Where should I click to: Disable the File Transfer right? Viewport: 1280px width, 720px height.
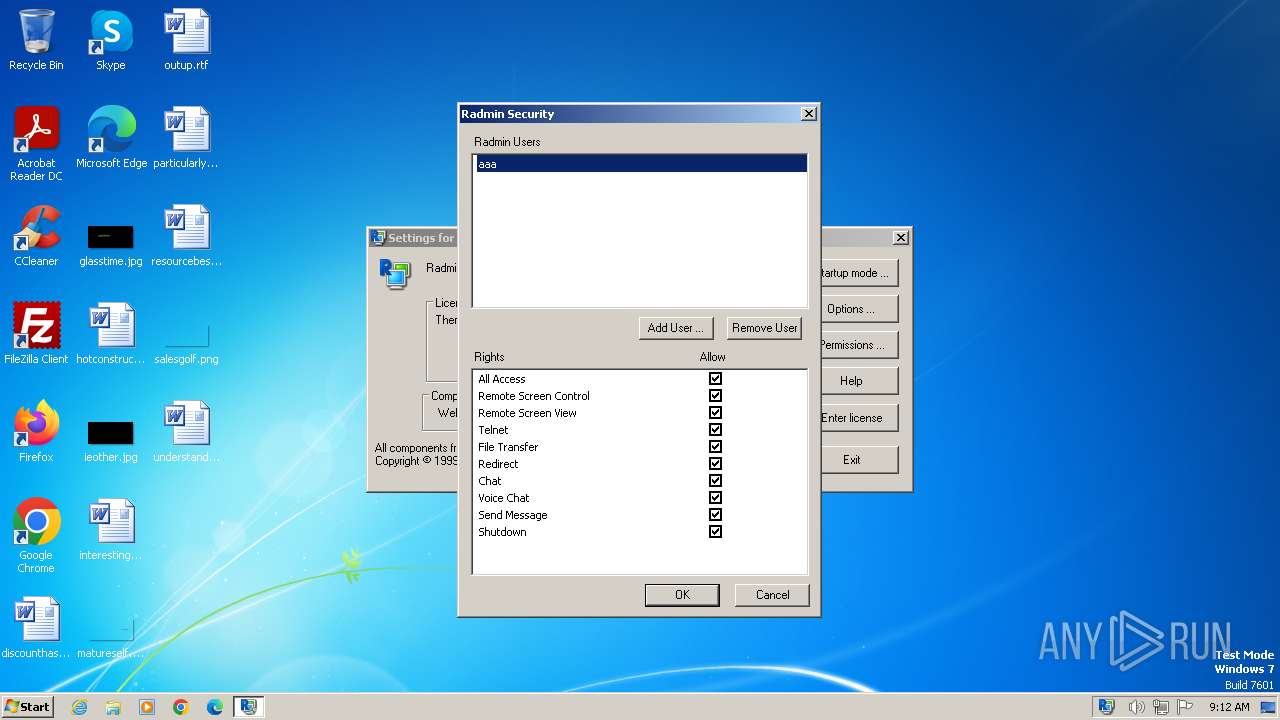pyautogui.click(x=715, y=447)
